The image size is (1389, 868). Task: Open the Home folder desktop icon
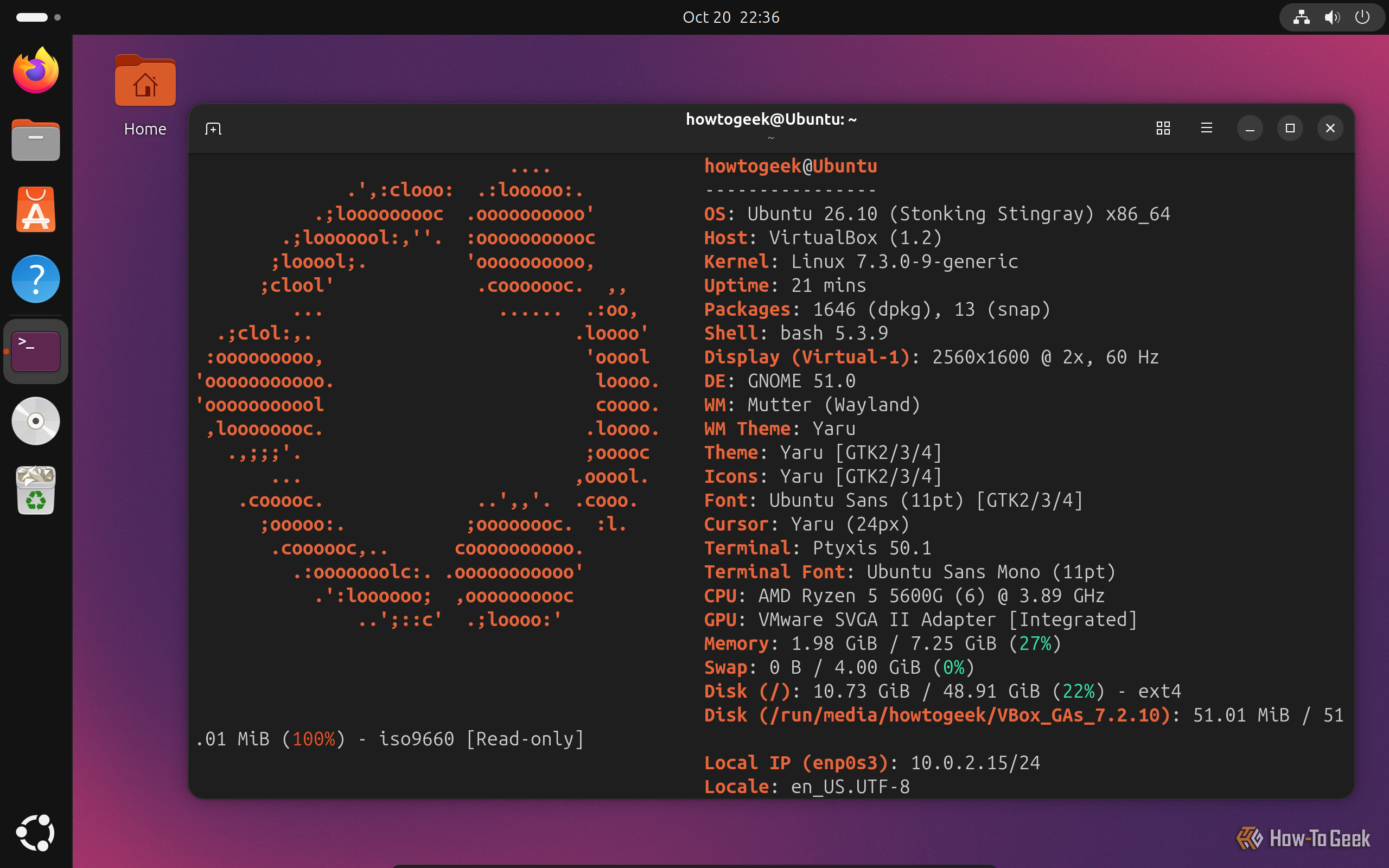pos(145,95)
